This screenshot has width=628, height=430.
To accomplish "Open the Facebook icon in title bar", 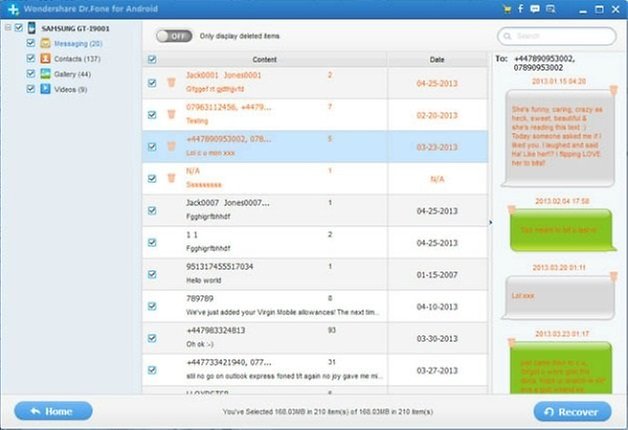I will pyautogui.click(x=521, y=8).
